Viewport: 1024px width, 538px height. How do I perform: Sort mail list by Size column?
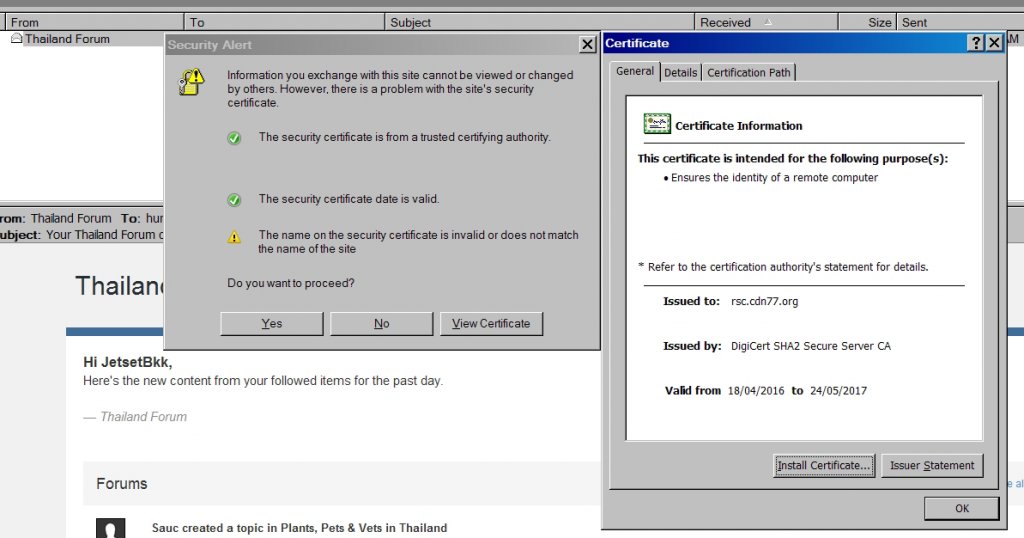click(867, 22)
